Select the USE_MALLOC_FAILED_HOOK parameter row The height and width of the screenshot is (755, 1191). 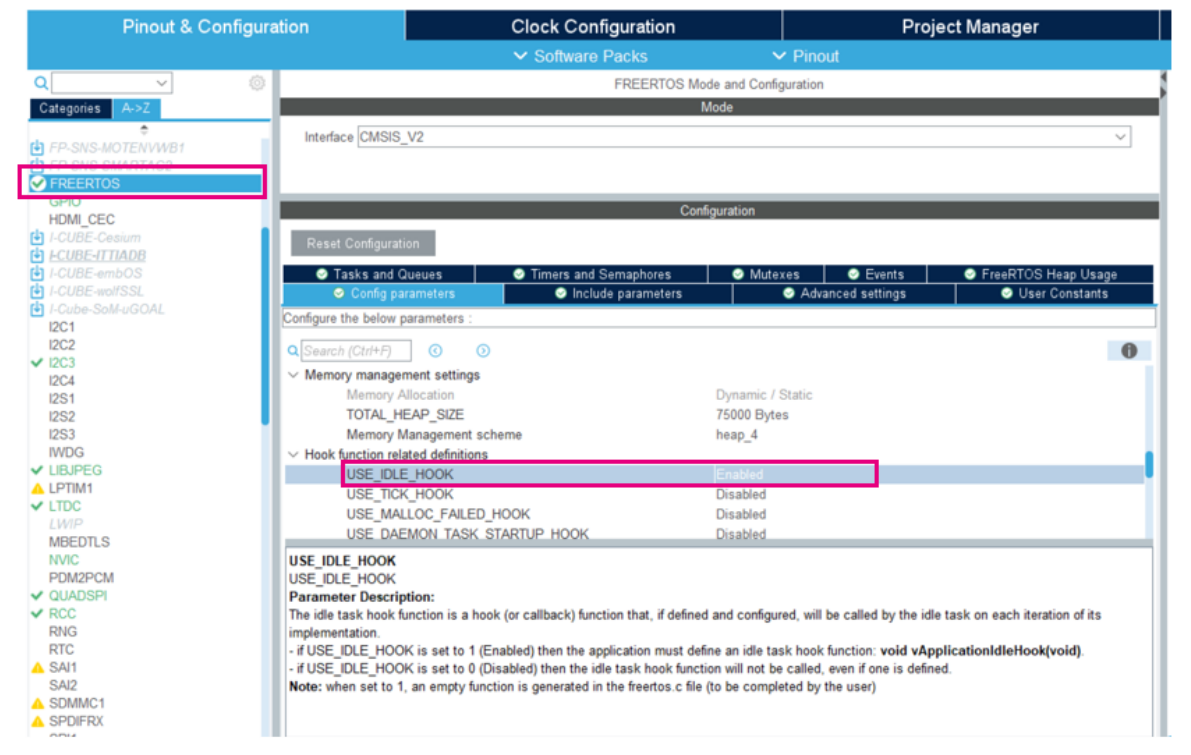714,514
